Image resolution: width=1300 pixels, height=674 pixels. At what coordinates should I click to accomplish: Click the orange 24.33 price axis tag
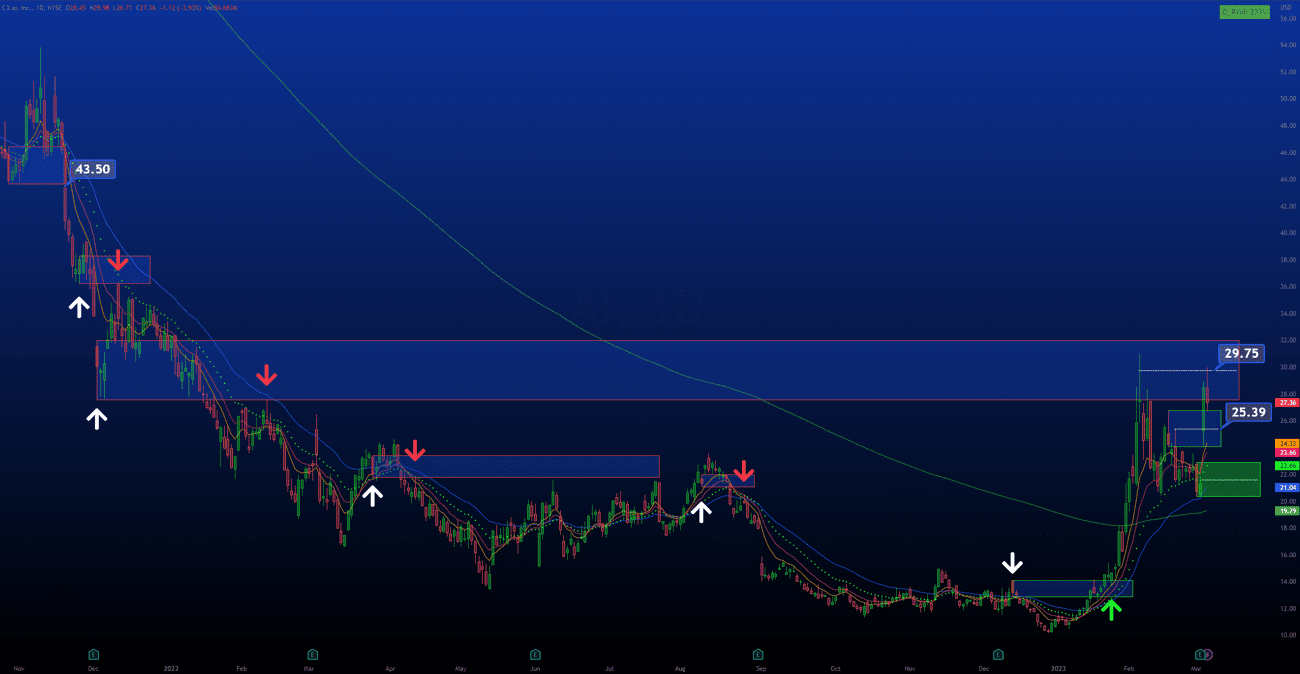point(1286,442)
